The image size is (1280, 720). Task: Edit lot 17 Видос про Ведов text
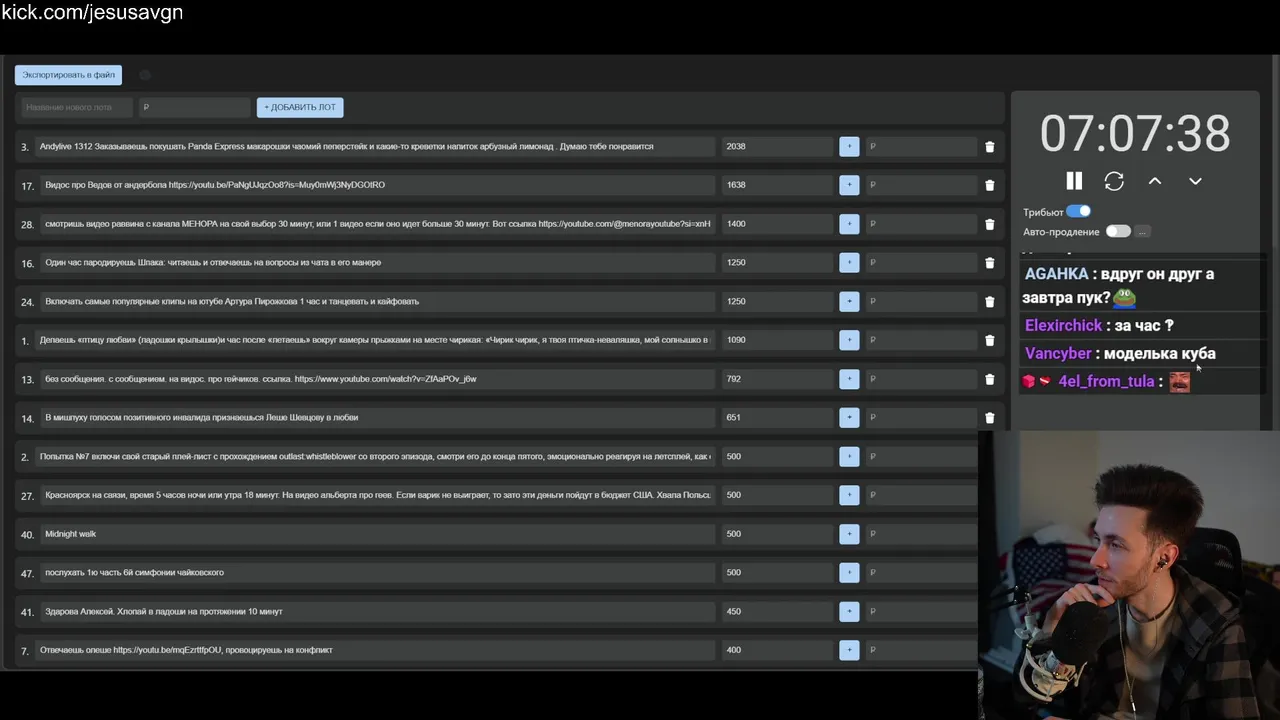377,185
